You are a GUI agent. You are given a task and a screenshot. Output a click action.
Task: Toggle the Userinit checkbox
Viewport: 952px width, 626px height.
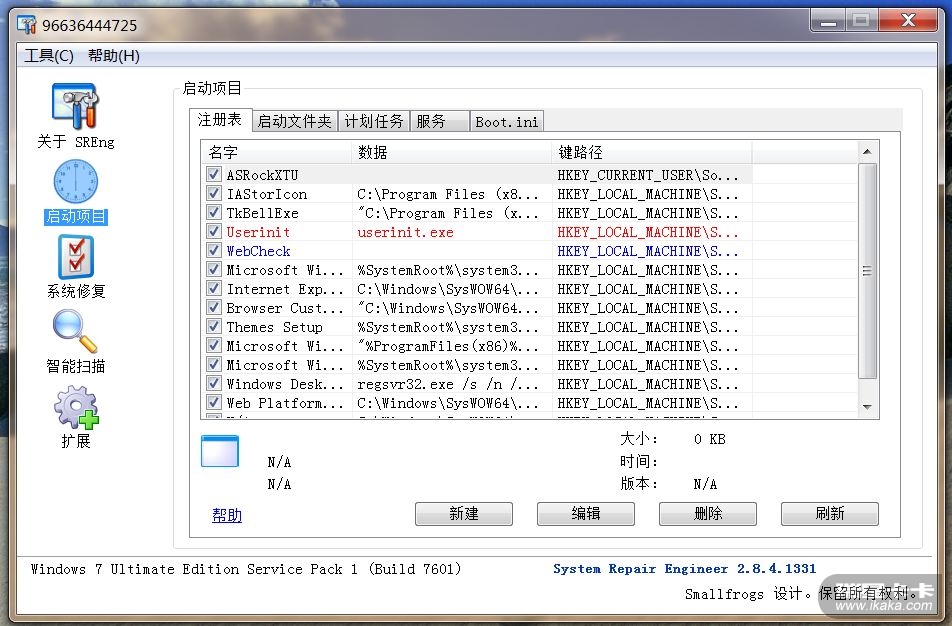213,231
